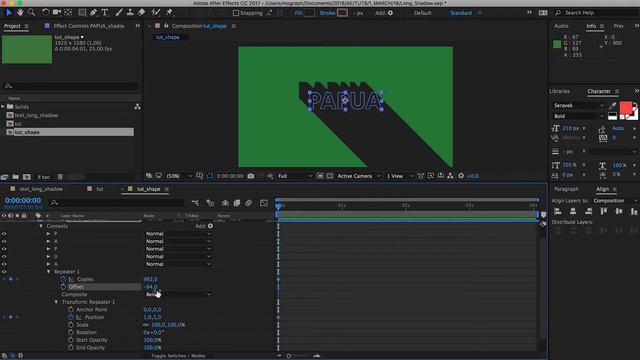Select the Zoom magnifier tool
The height and width of the screenshot is (360, 640).
[31, 13]
